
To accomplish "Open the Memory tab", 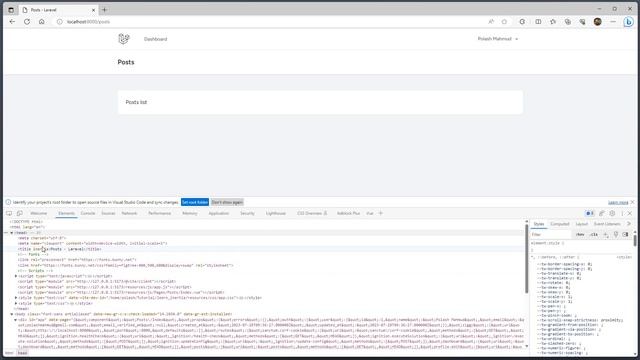I will point(190,213).
